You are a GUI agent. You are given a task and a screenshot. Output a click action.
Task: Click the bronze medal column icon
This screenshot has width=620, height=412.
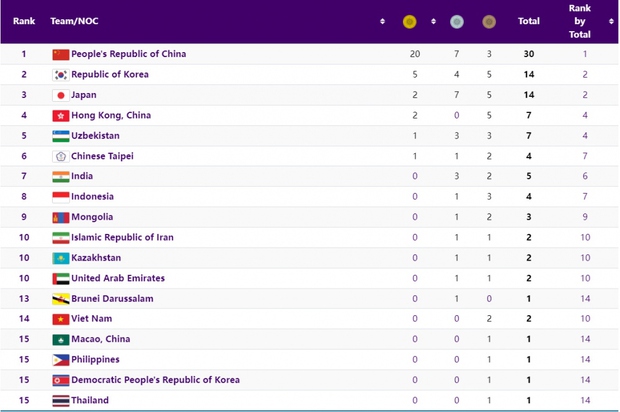click(x=489, y=21)
